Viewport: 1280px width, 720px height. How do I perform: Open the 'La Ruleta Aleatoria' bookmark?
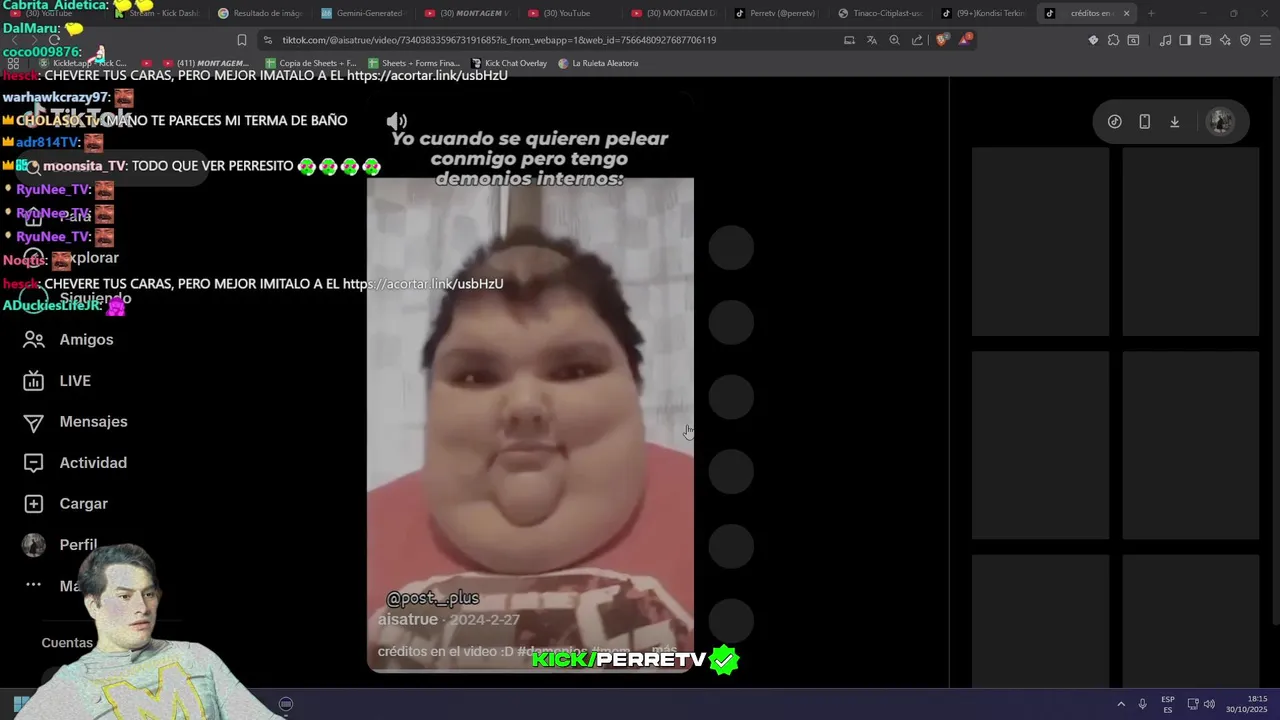598,63
